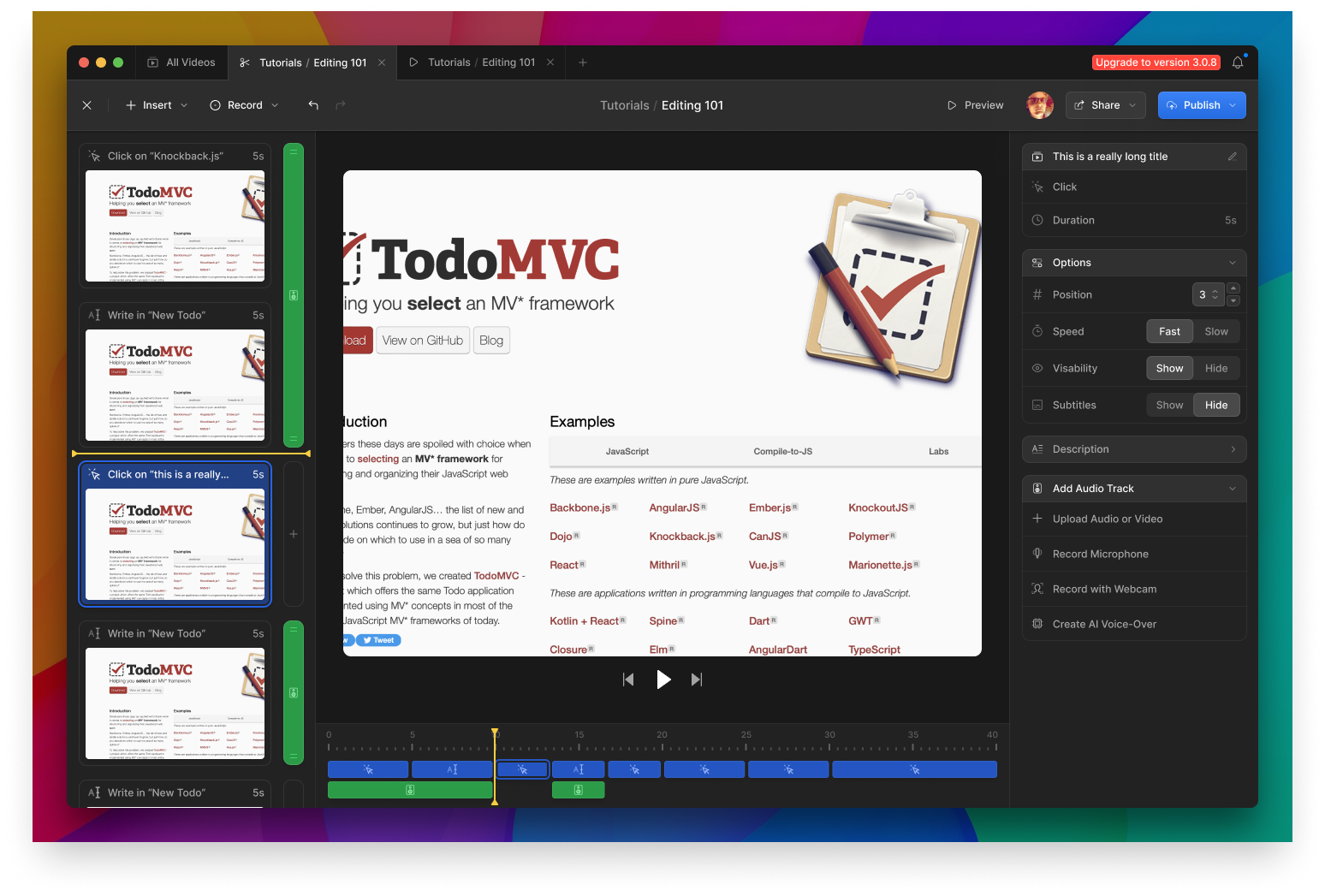The width and height of the screenshot is (1325, 896).
Task: Select the short green audio clip on timeline
Action: pos(578,790)
